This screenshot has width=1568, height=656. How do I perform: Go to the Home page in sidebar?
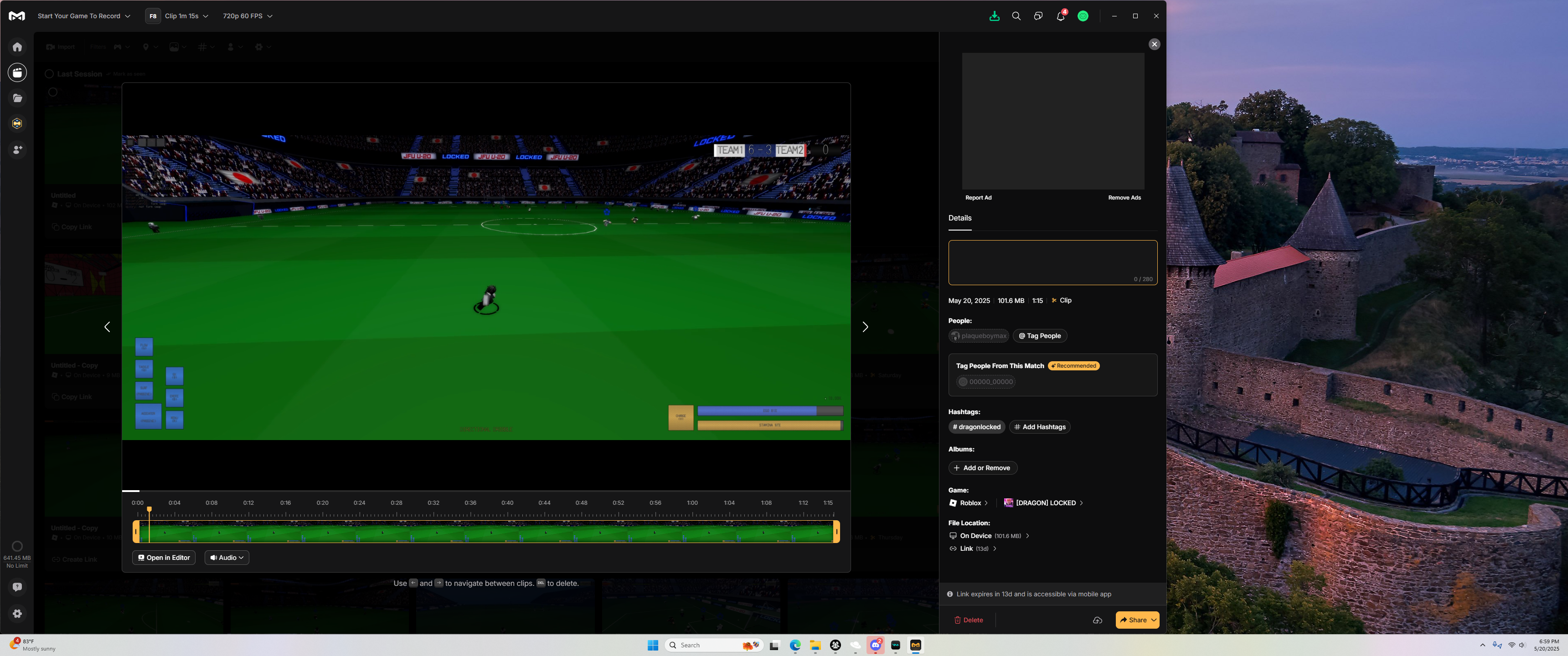point(17,47)
